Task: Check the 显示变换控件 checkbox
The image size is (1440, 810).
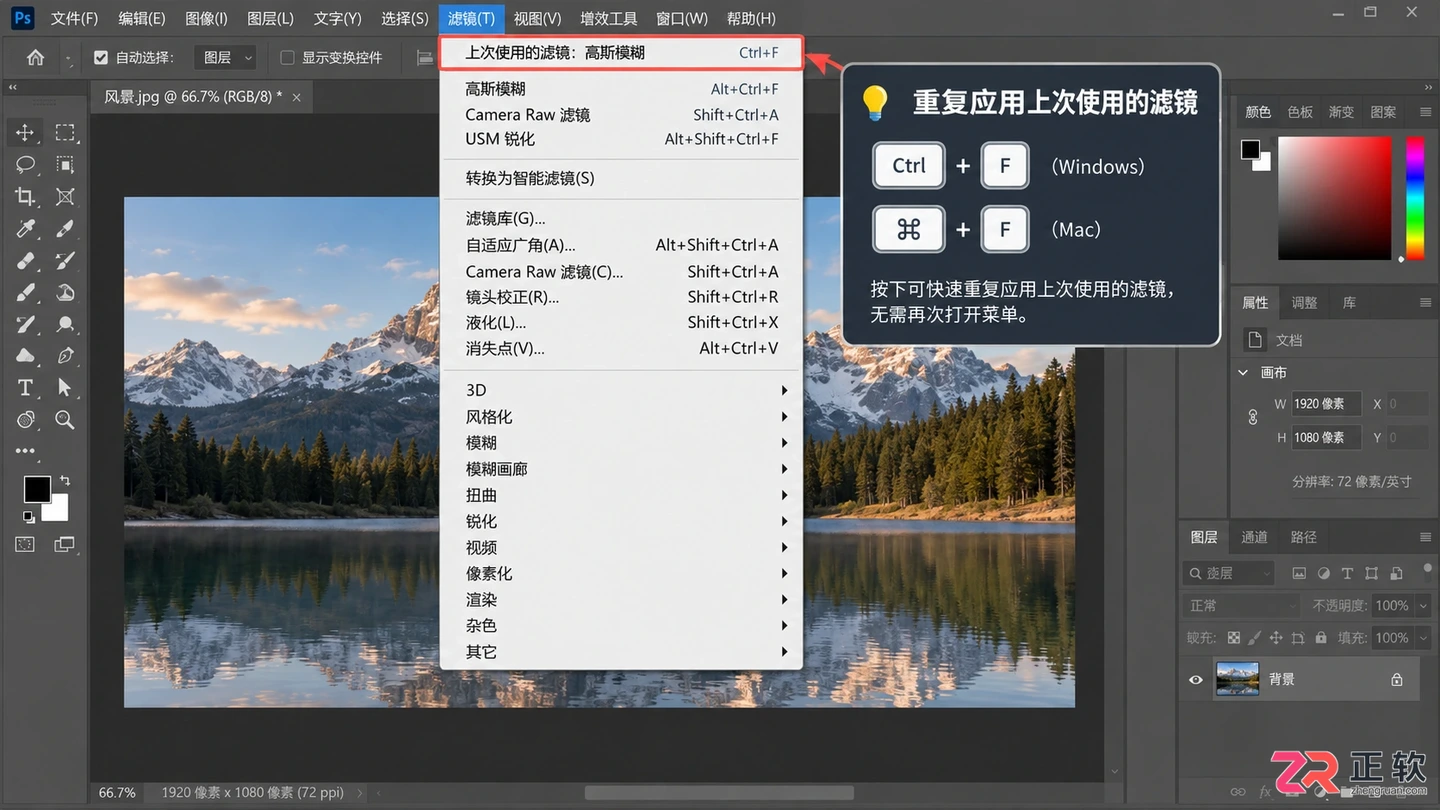Action: [287, 58]
